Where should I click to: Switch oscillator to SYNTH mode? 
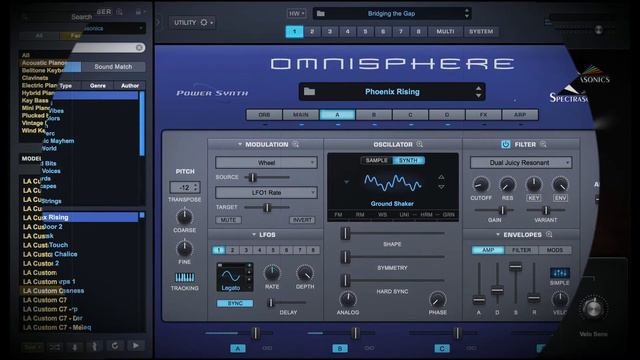(409, 160)
